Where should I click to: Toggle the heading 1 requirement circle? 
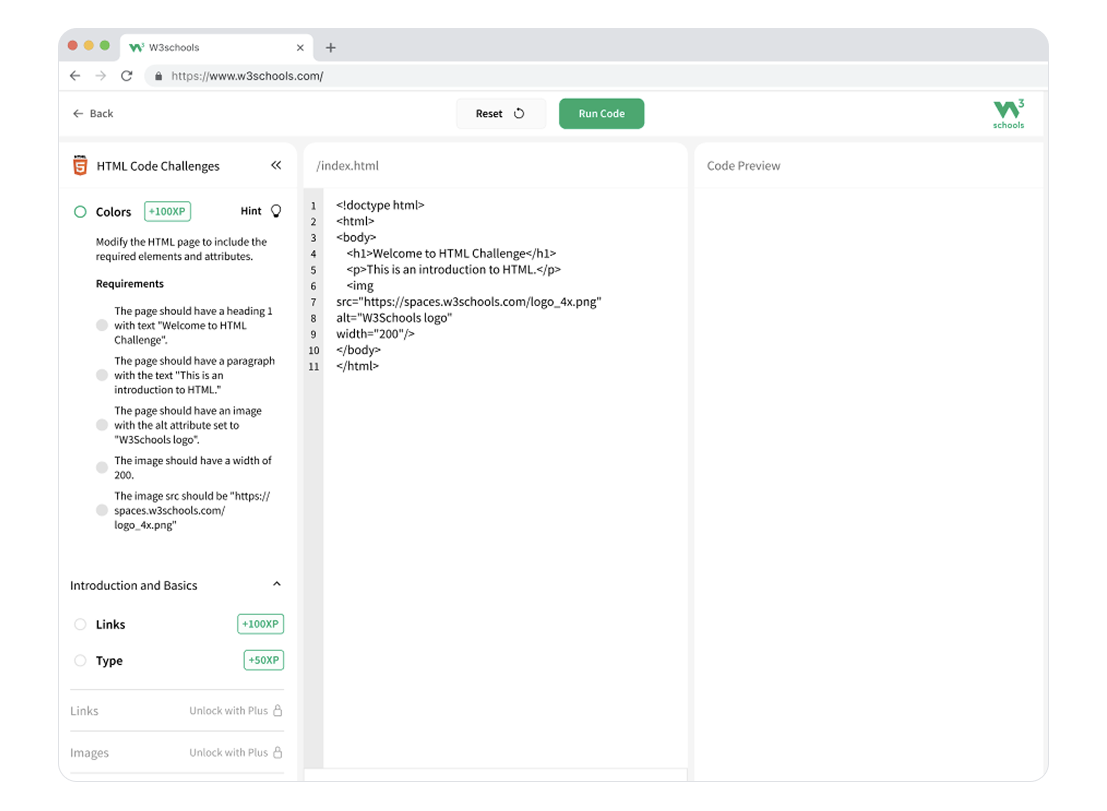(x=102, y=325)
